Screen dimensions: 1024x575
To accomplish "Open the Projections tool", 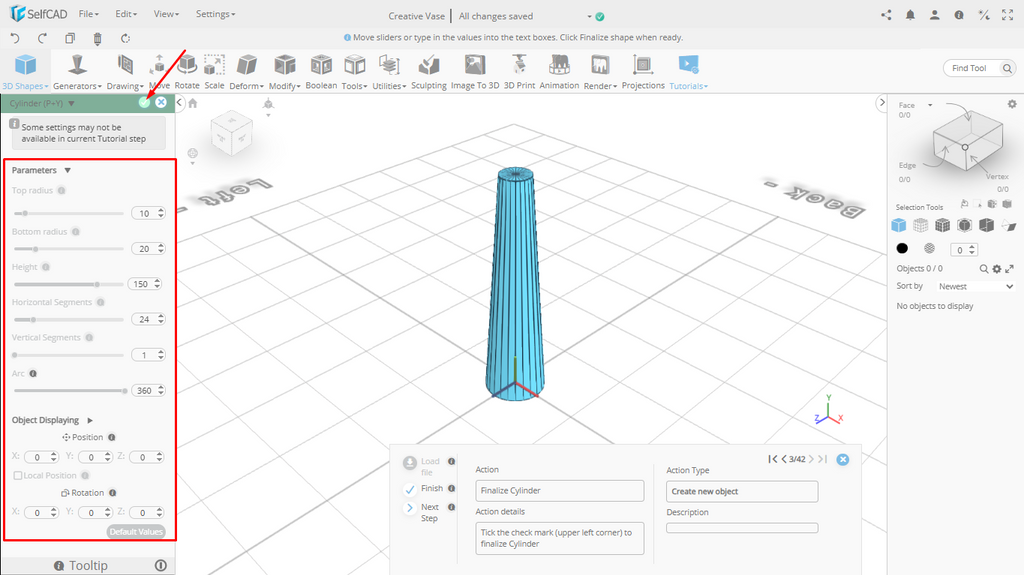I will (x=643, y=72).
